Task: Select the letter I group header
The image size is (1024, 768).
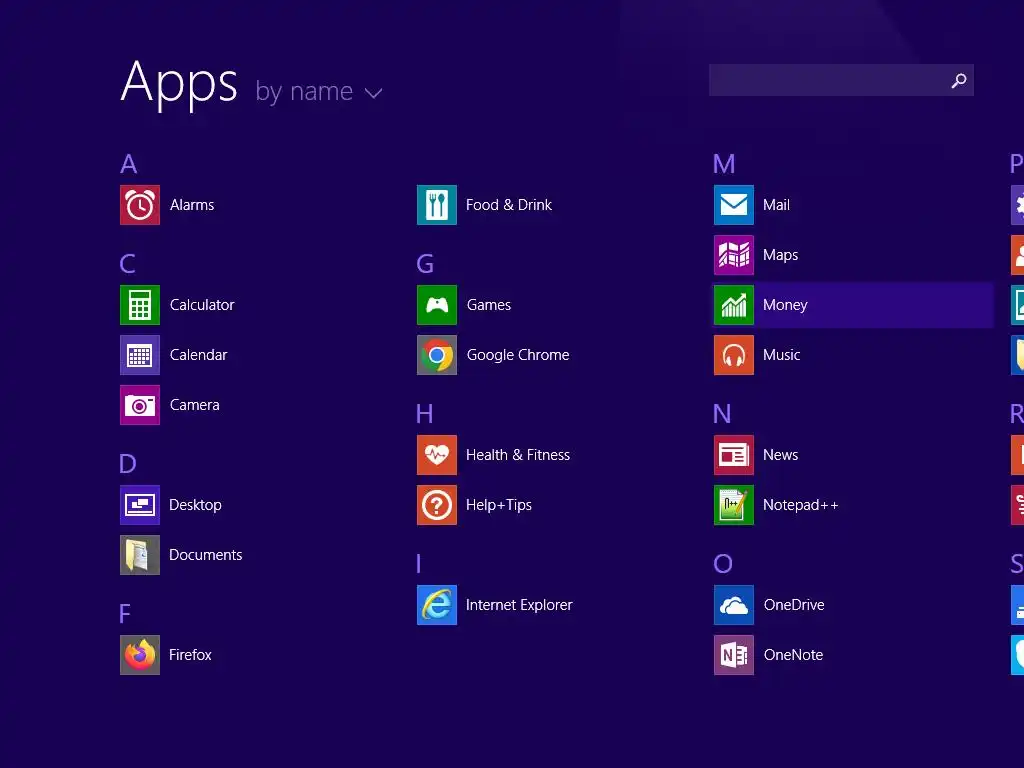Action: [419, 564]
